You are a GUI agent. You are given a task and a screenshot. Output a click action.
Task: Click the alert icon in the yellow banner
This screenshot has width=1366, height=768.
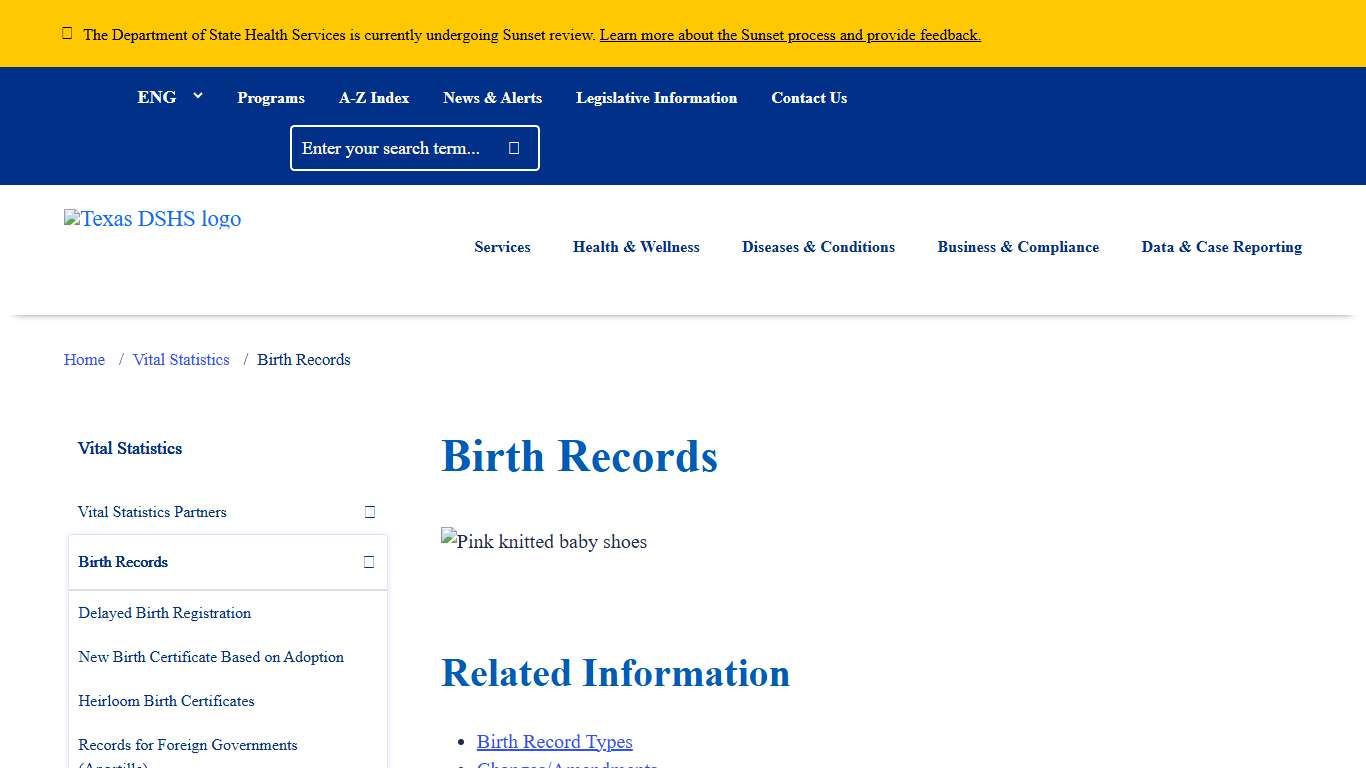pos(67,32)
